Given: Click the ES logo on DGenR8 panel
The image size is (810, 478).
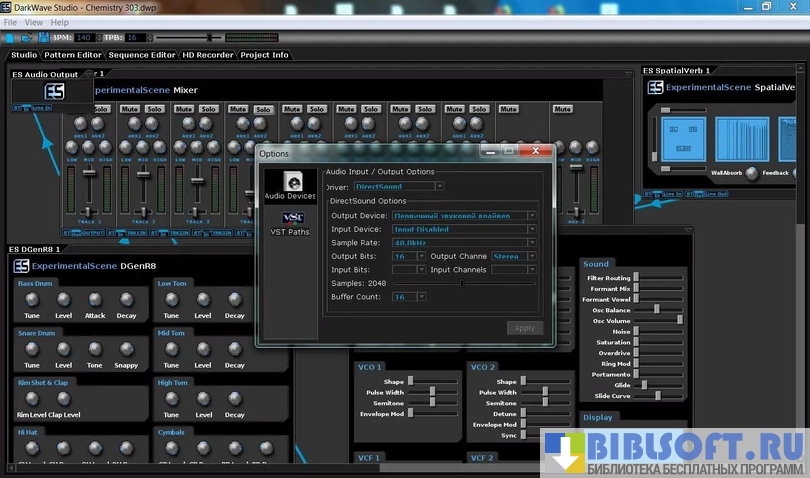Looking at the screenshot, I should [20, 266].
